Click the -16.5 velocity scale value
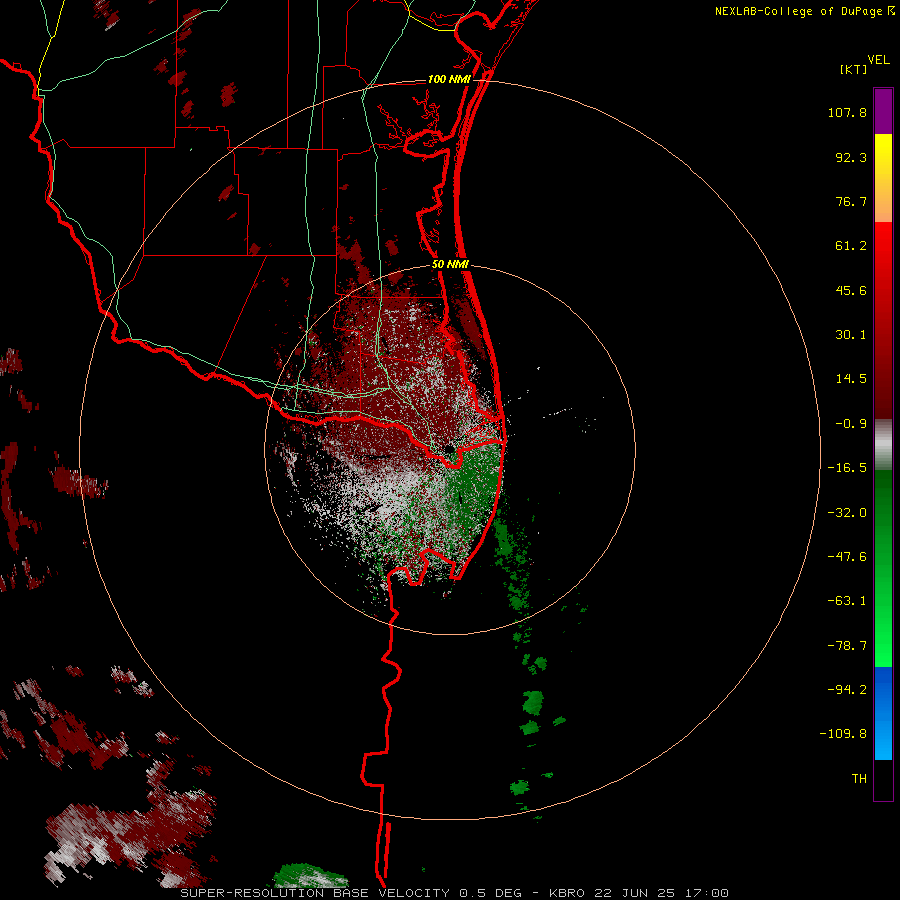900x900 pixels. coord(847,468)
